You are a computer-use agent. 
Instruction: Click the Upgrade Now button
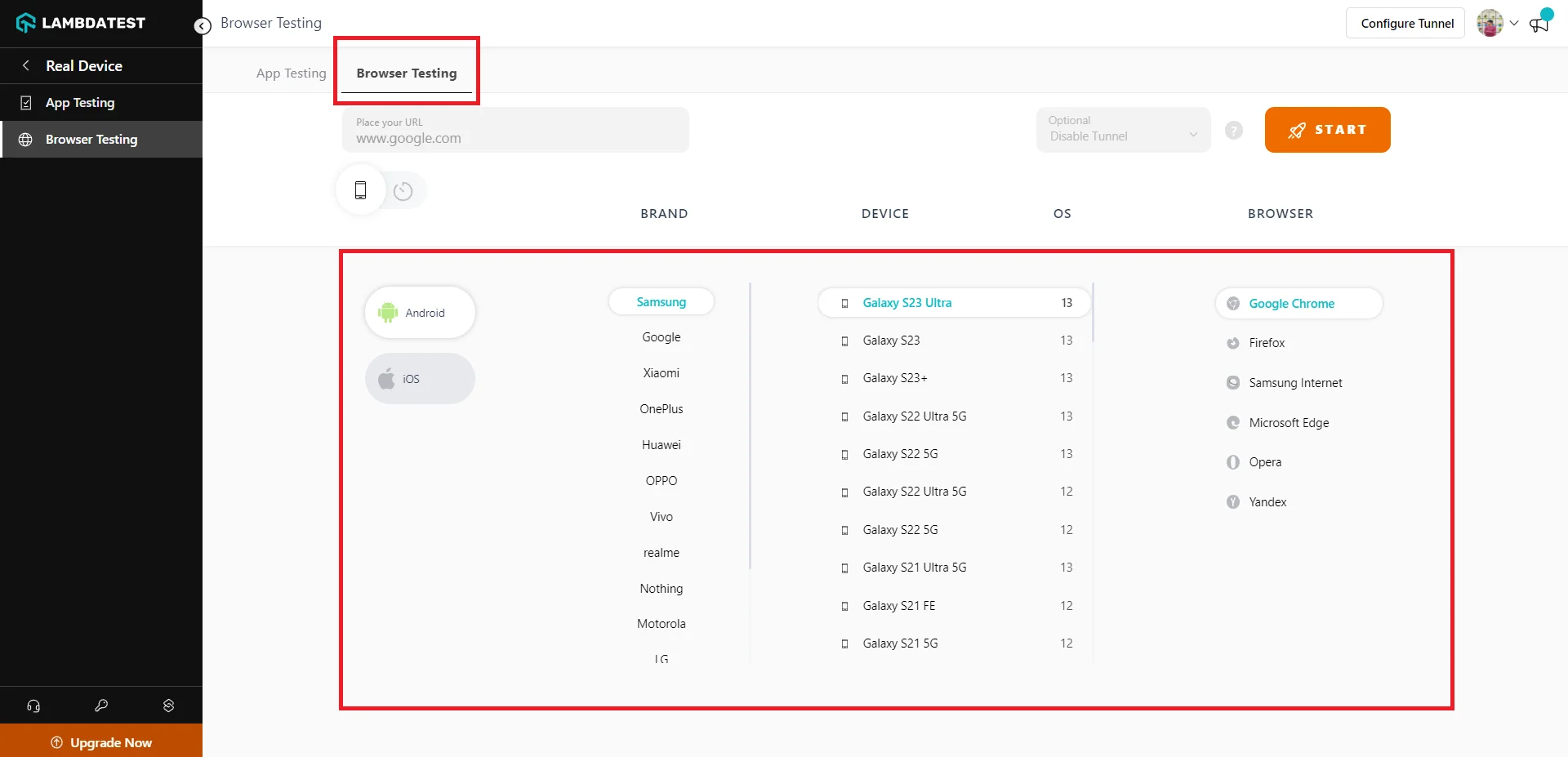[x=101, y=741]
